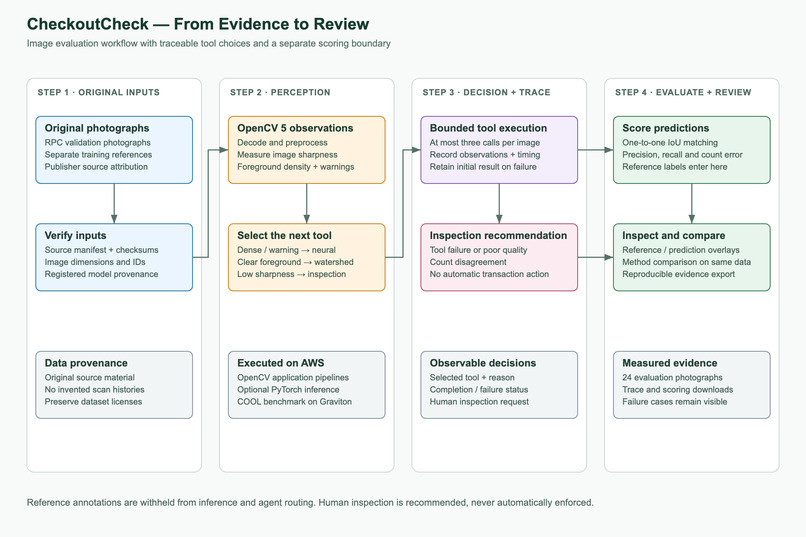Select the 'Data provenance' box heading
This screenshot has height=537, width=806.
pyautogui.click(x=86, y=363)
